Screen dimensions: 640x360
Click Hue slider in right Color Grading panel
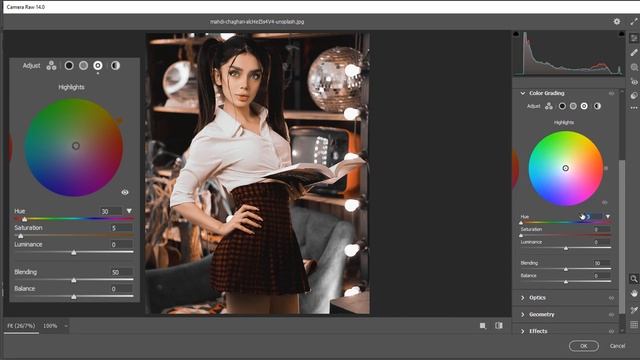coord(566,222)
